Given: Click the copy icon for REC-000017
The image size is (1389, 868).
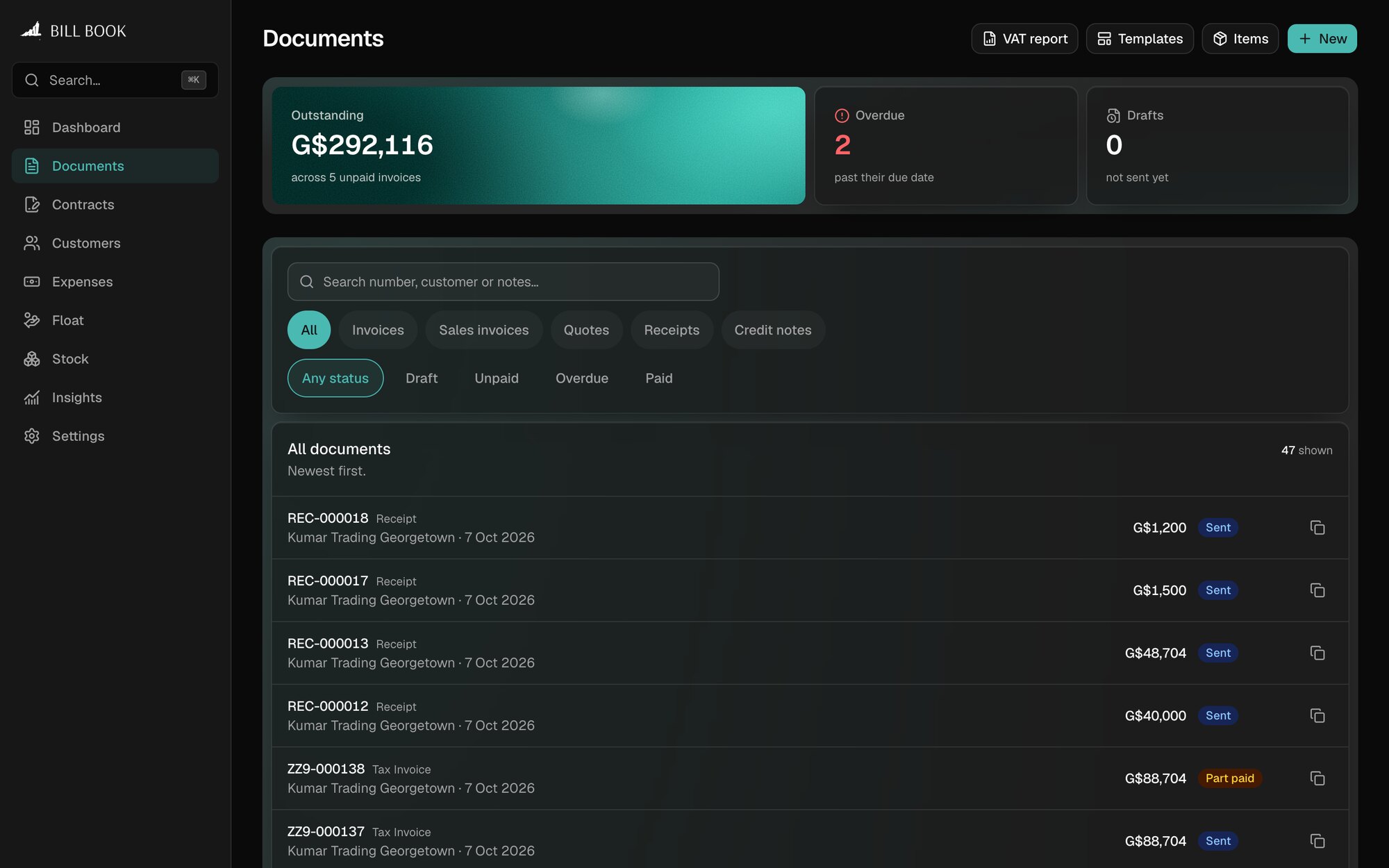Looking at the screenshot, I should click(x=1317, y=590).
